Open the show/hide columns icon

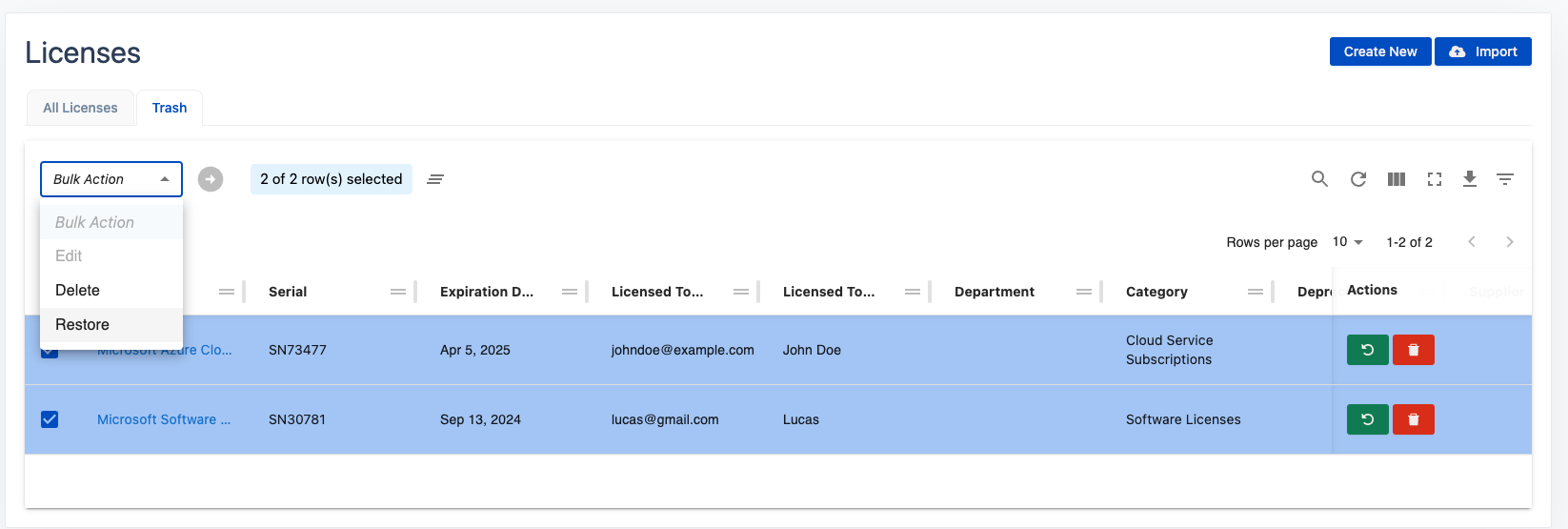point(1397,179)
